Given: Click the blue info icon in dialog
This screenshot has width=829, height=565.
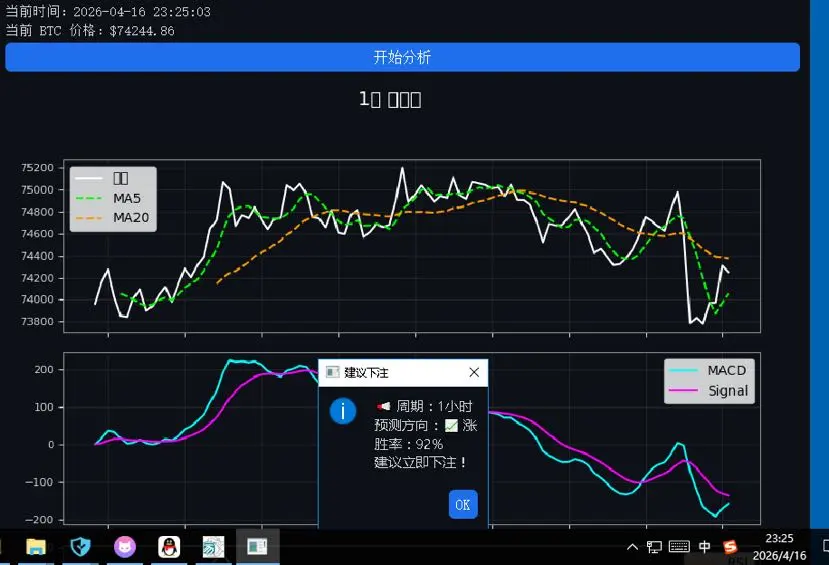Looking at the screenshot, I should pos(343,411).
